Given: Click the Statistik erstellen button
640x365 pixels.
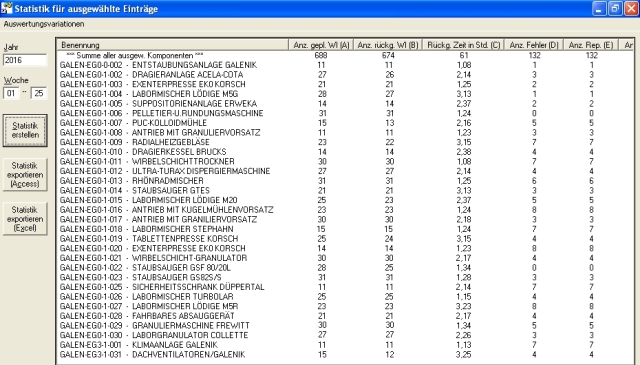Looking at the screenshot, I should [x=25, y=131].
